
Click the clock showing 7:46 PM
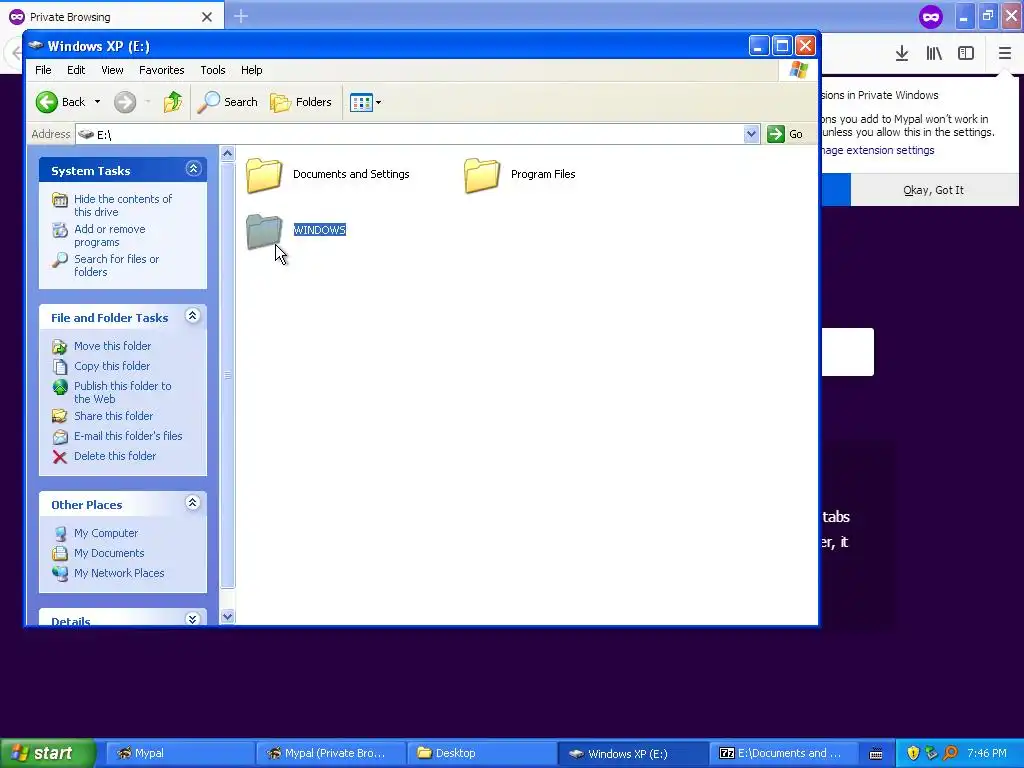pyautogui.click(x=987, y=753)
